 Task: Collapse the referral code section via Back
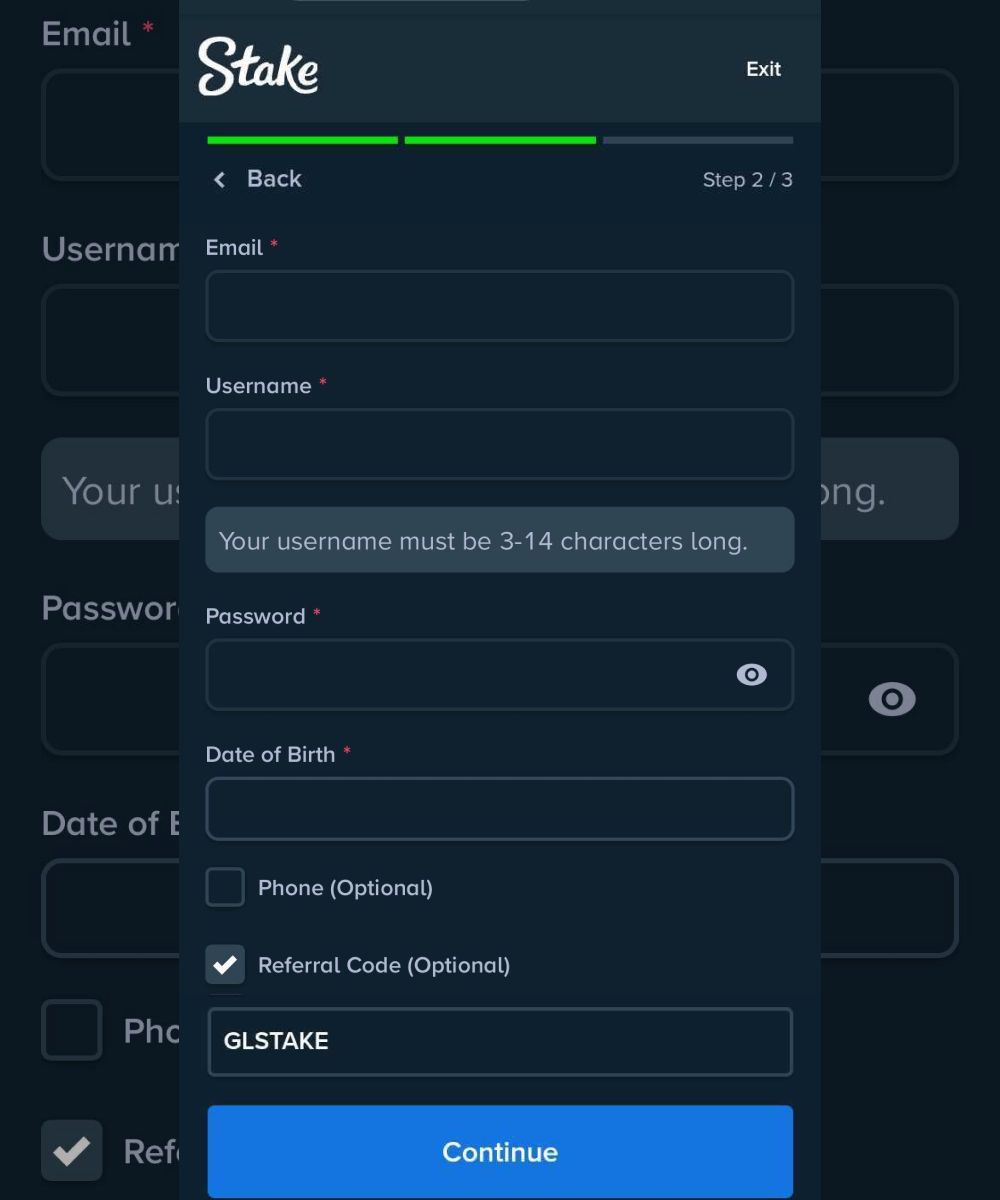[273, 179]
